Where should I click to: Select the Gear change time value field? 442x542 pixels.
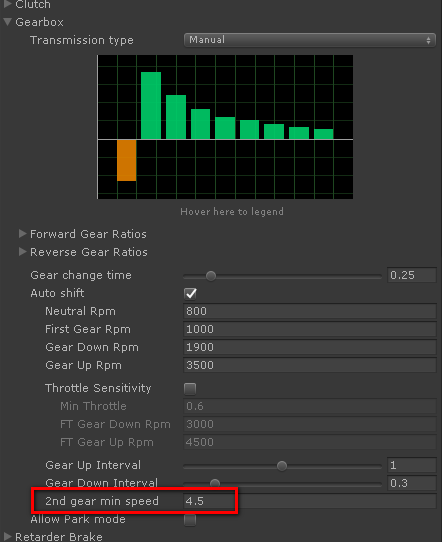pos(412,275)
